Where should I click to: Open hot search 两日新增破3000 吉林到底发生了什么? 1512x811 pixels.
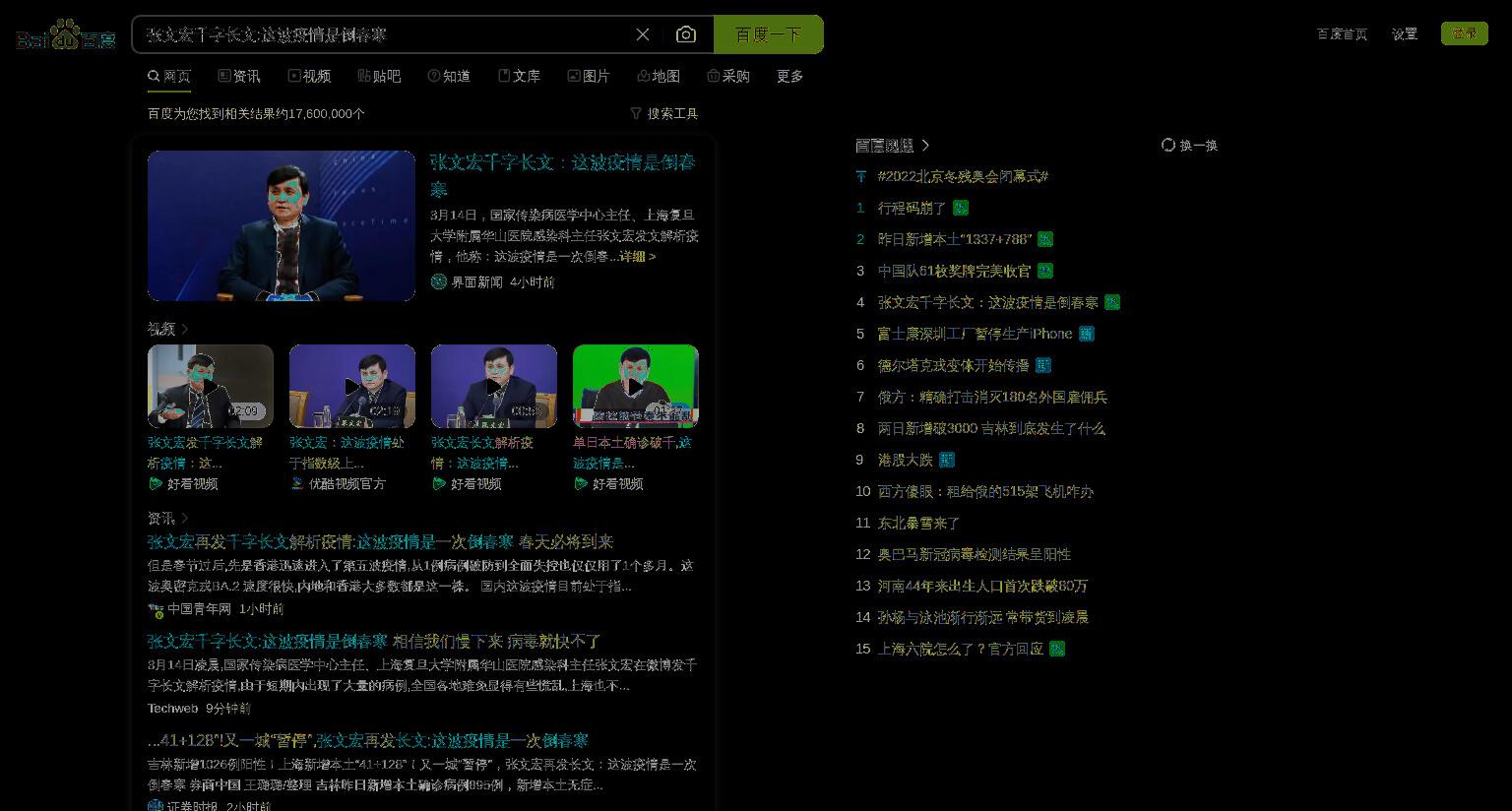click(991, 428)
